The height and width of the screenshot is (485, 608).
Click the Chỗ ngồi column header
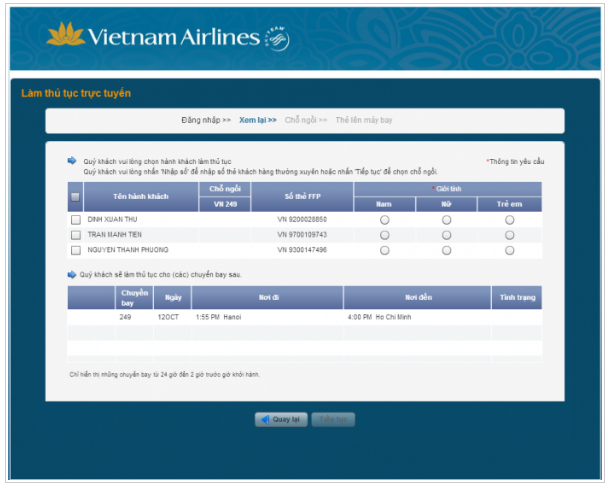tap(225, 189)
